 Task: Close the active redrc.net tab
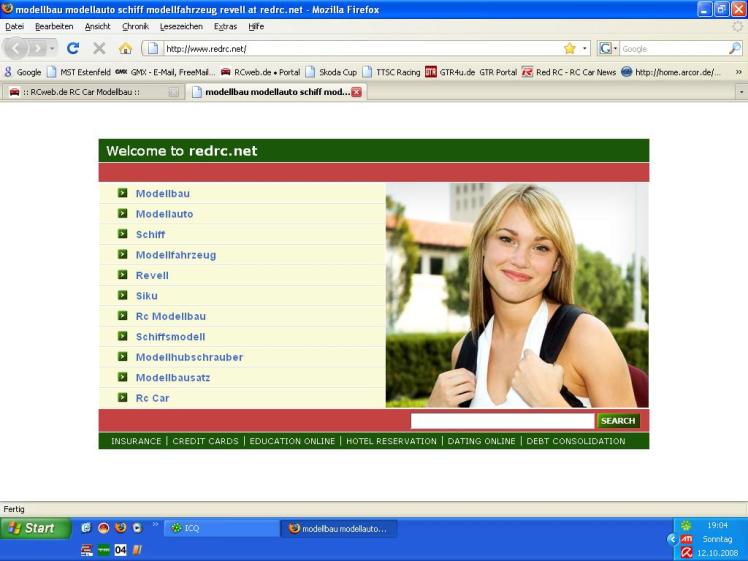(357, 92)
